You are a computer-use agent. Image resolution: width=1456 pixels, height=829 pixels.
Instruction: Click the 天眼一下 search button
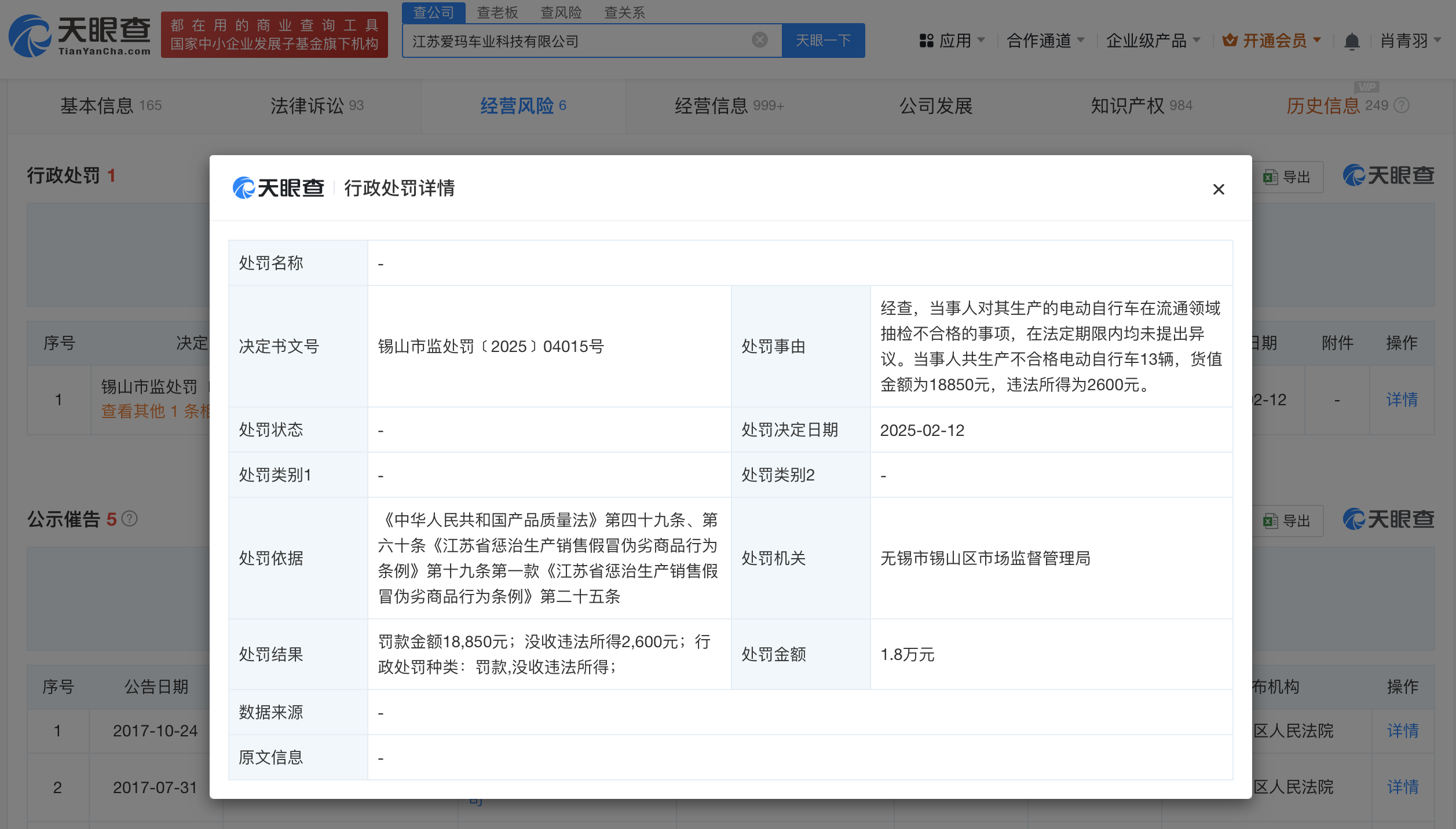pos(823,41)
